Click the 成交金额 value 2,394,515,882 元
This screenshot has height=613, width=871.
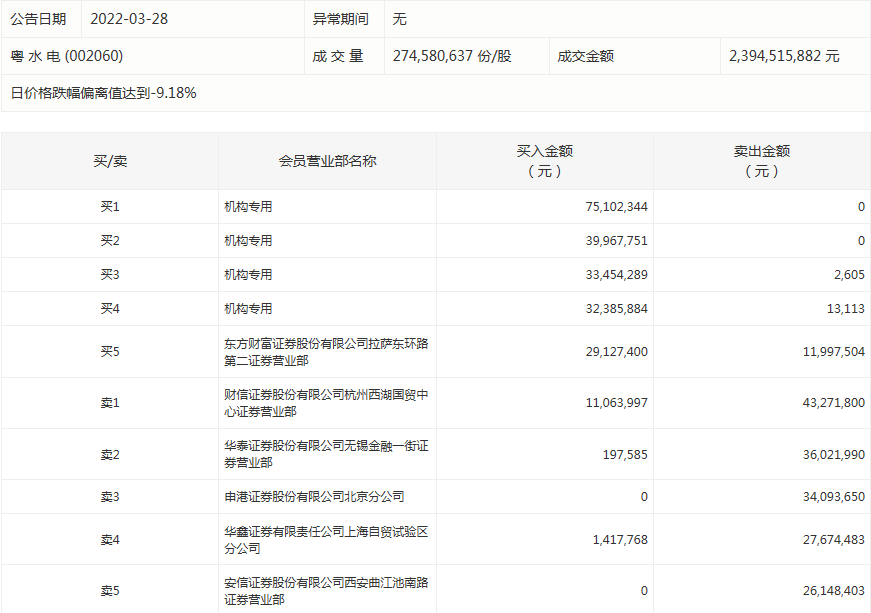click(785, 56)
